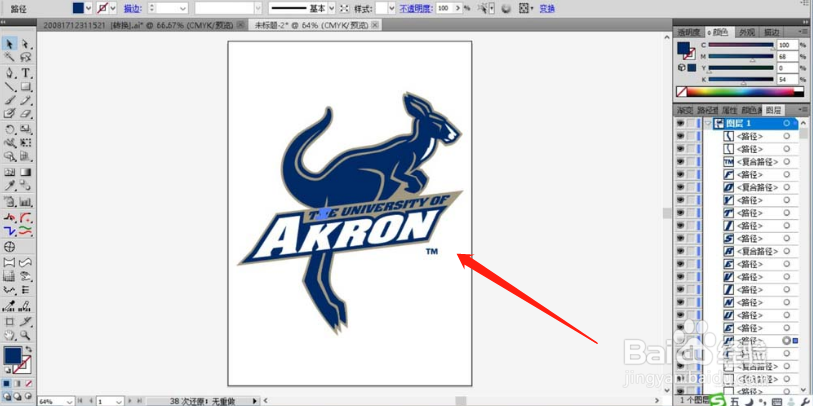Click the M value field showing 68
Screen dimensions: 813x406
[786, 57]
